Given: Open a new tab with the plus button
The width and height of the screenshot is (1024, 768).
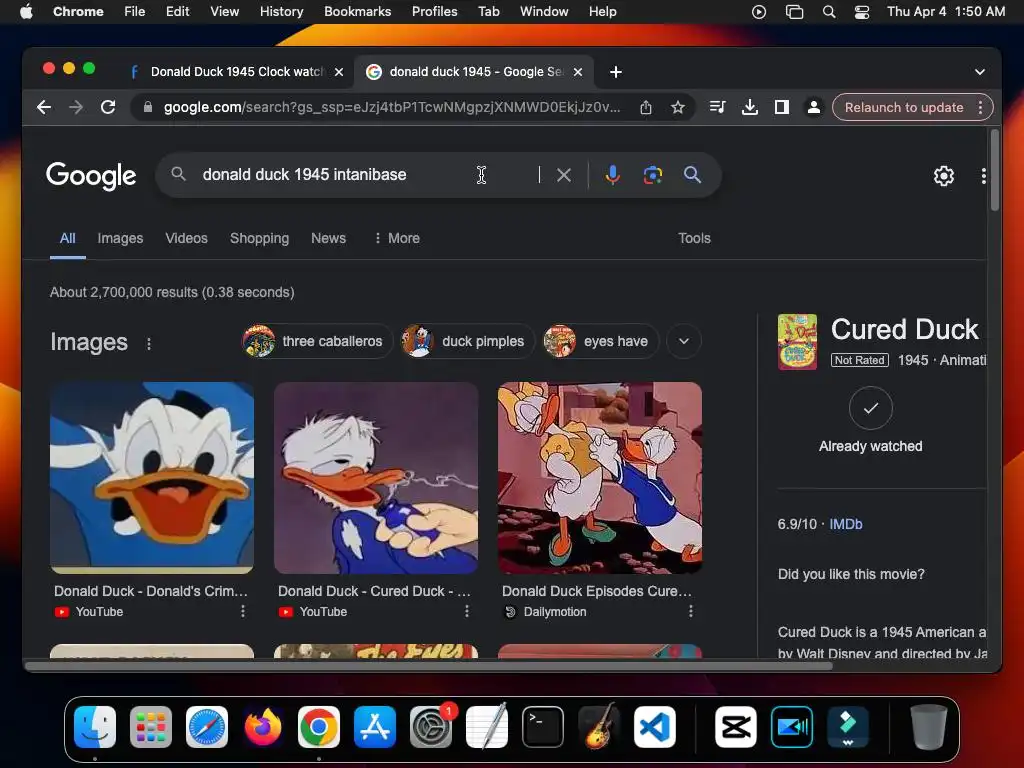Looking at the screenshot, I should [616, 72].
